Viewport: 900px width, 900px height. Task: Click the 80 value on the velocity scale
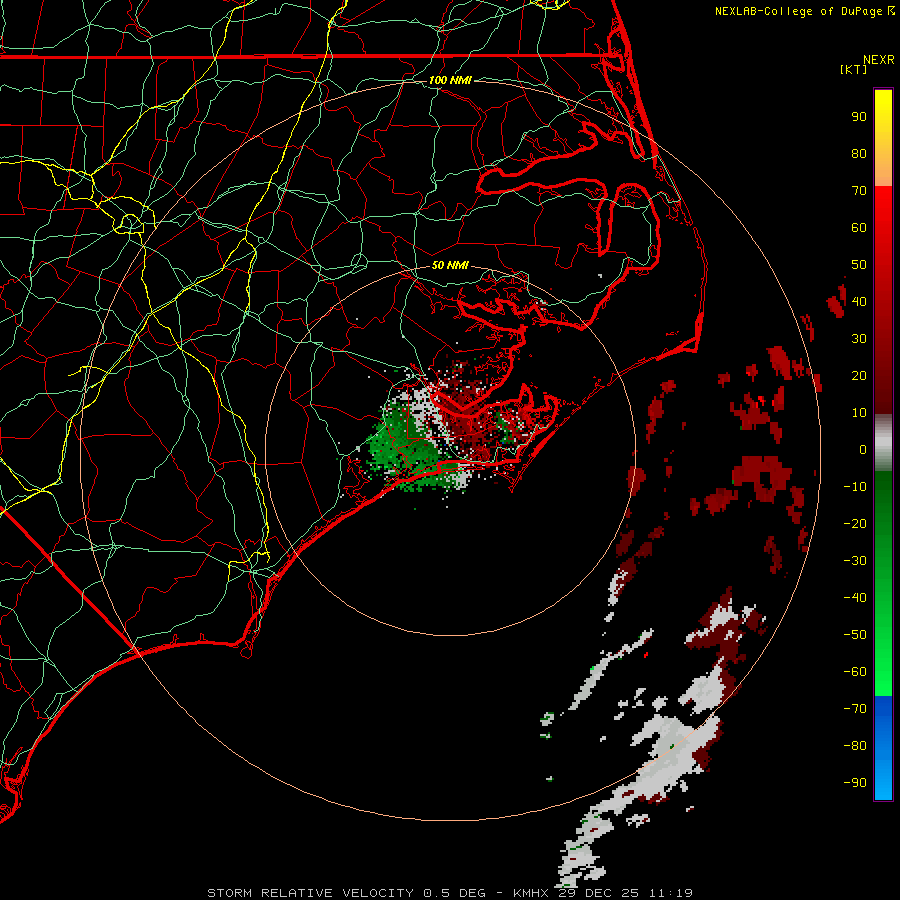(x=859, y=153)
